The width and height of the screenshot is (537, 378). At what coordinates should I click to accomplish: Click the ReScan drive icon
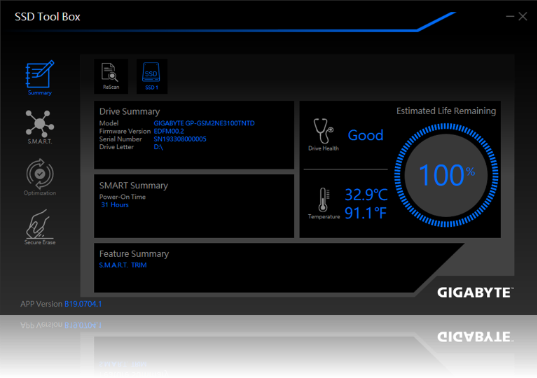coord(111,76)
